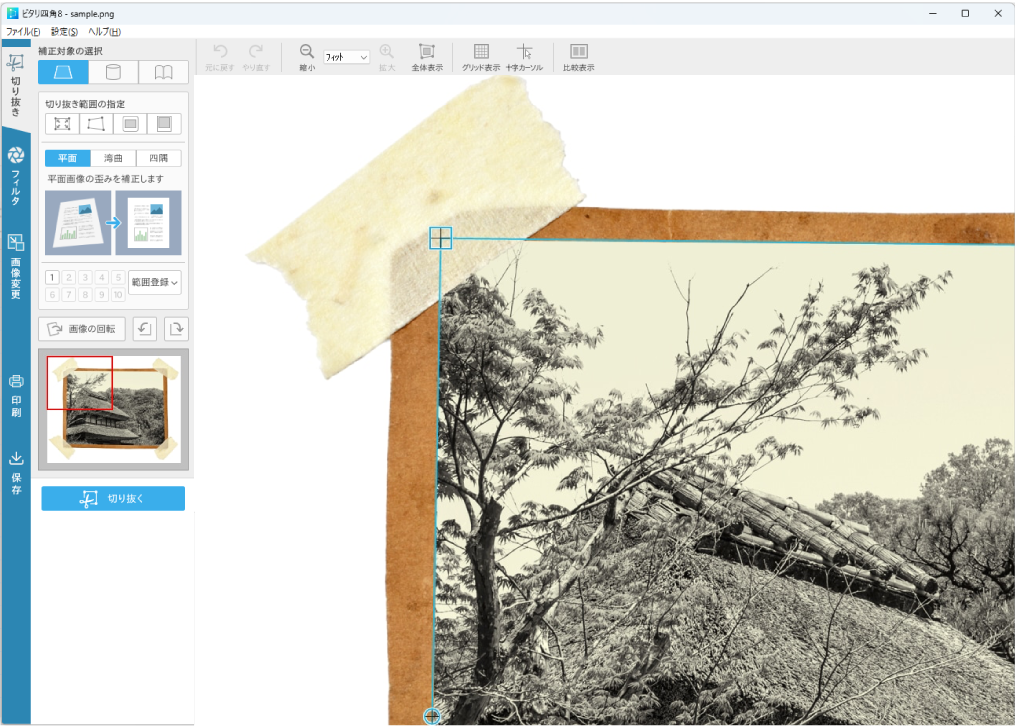Screen dimensions: 1015x727
Task: Open the 画像変更 sidebar section
Action: [16, 265]
